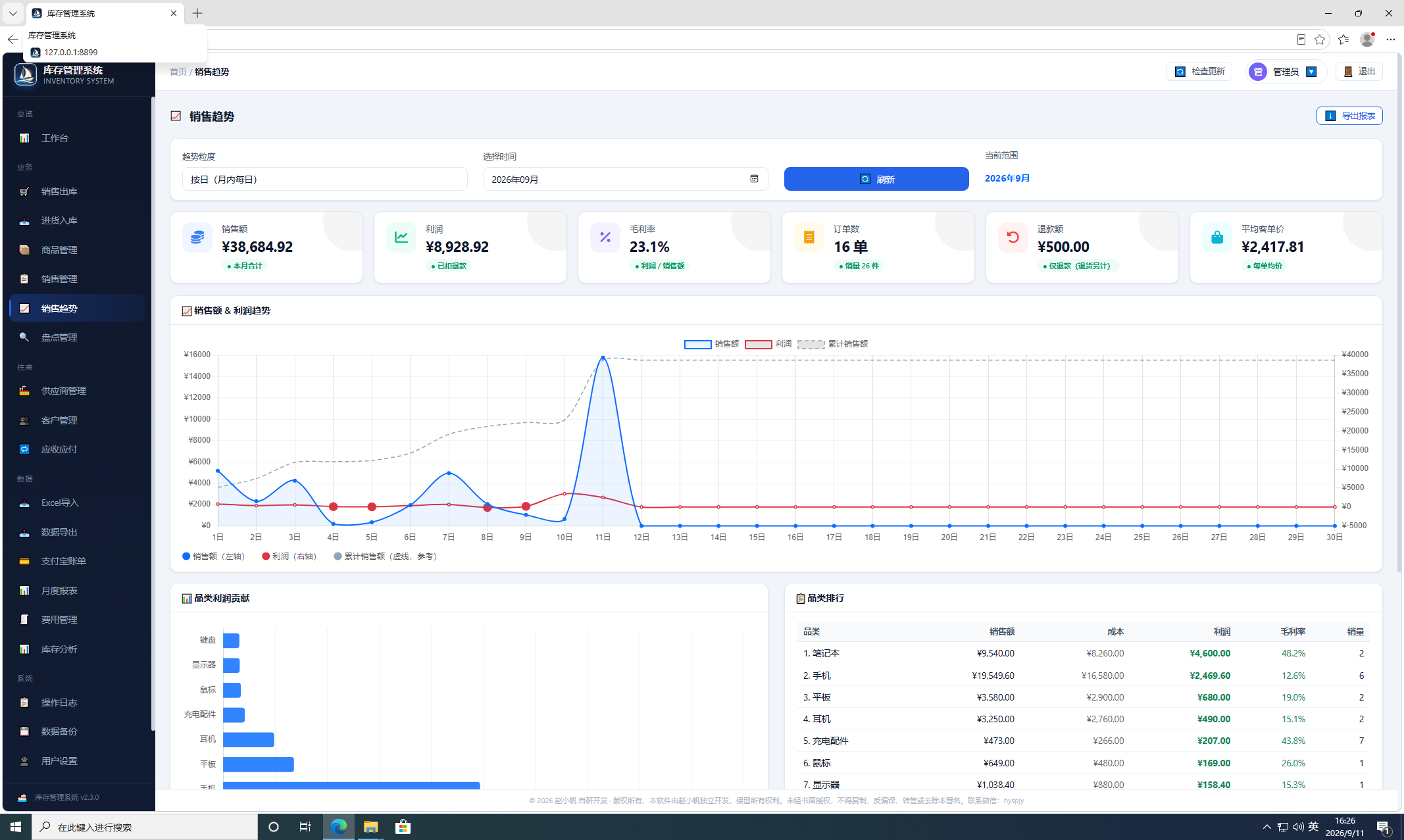Viewport: 1404px width, 840px height.
Task: Open 销售出库 in the sidebar
Action: coord(77,191)
